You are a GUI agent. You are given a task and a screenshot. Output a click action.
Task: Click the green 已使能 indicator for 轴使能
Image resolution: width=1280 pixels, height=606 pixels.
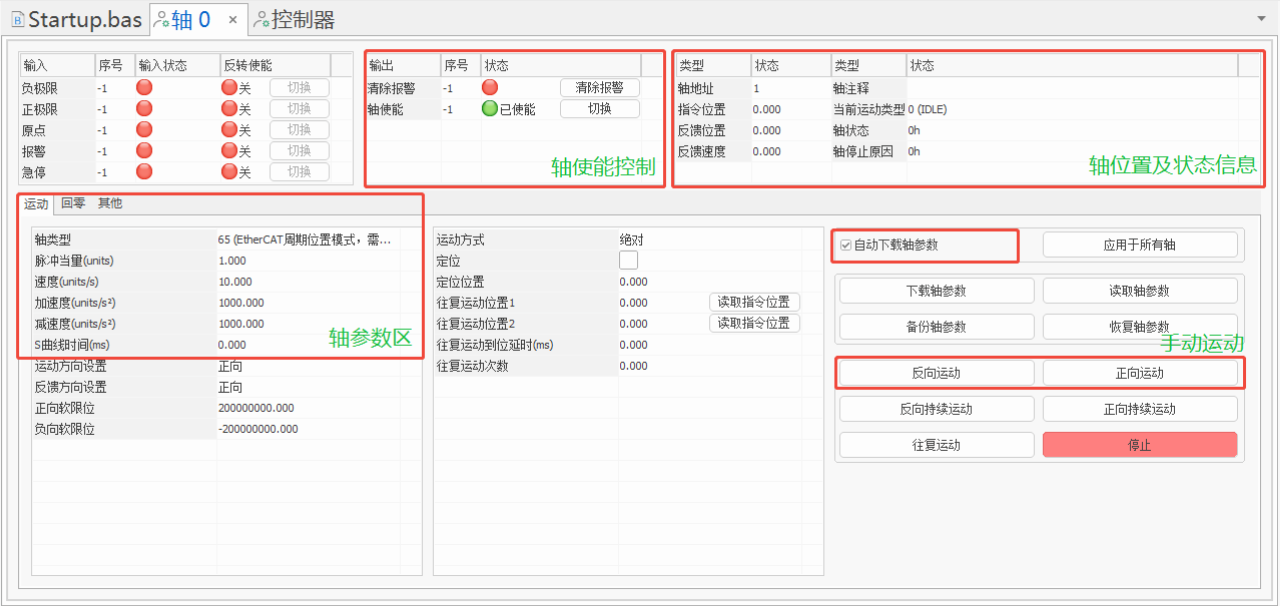pos(489,109)
